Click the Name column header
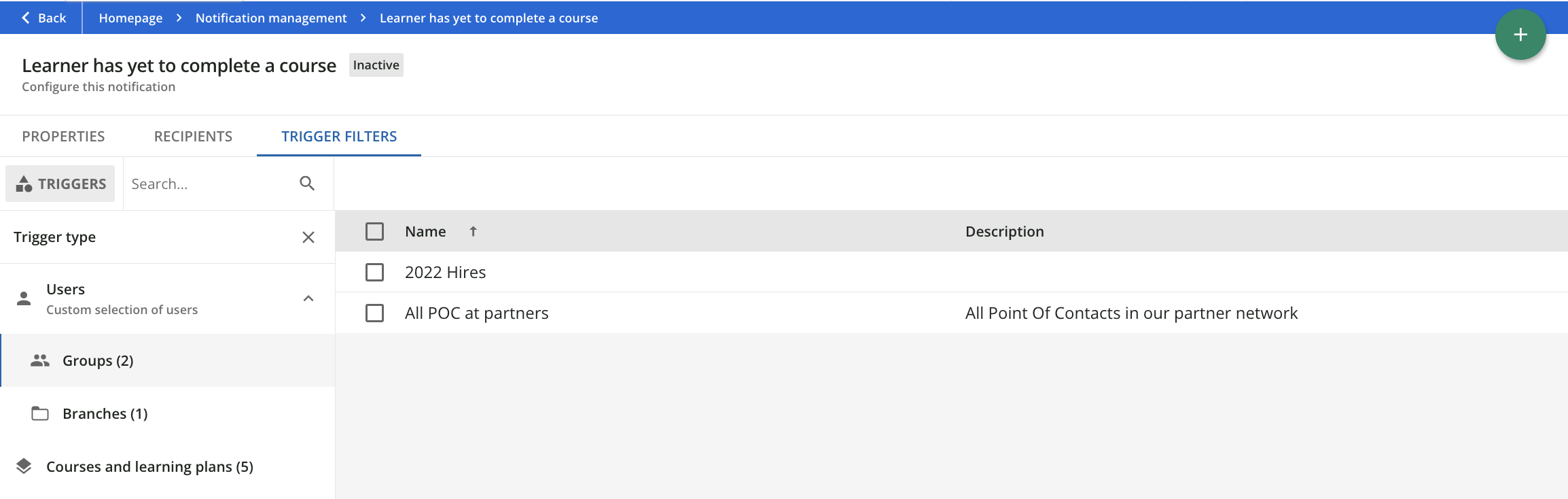This screenshot has width=1568, height=499. 425,231
